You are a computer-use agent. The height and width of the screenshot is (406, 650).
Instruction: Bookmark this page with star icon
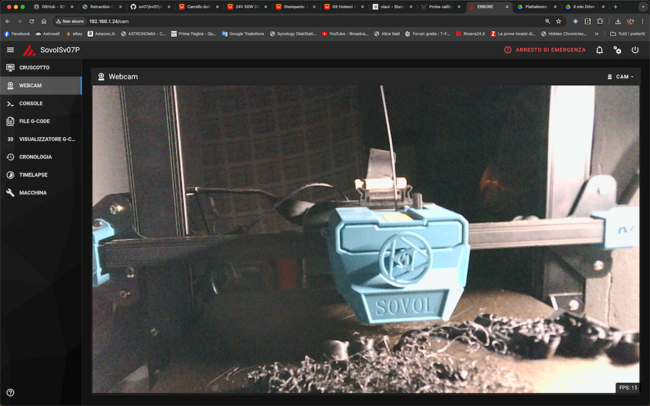[x=559, y=21]
